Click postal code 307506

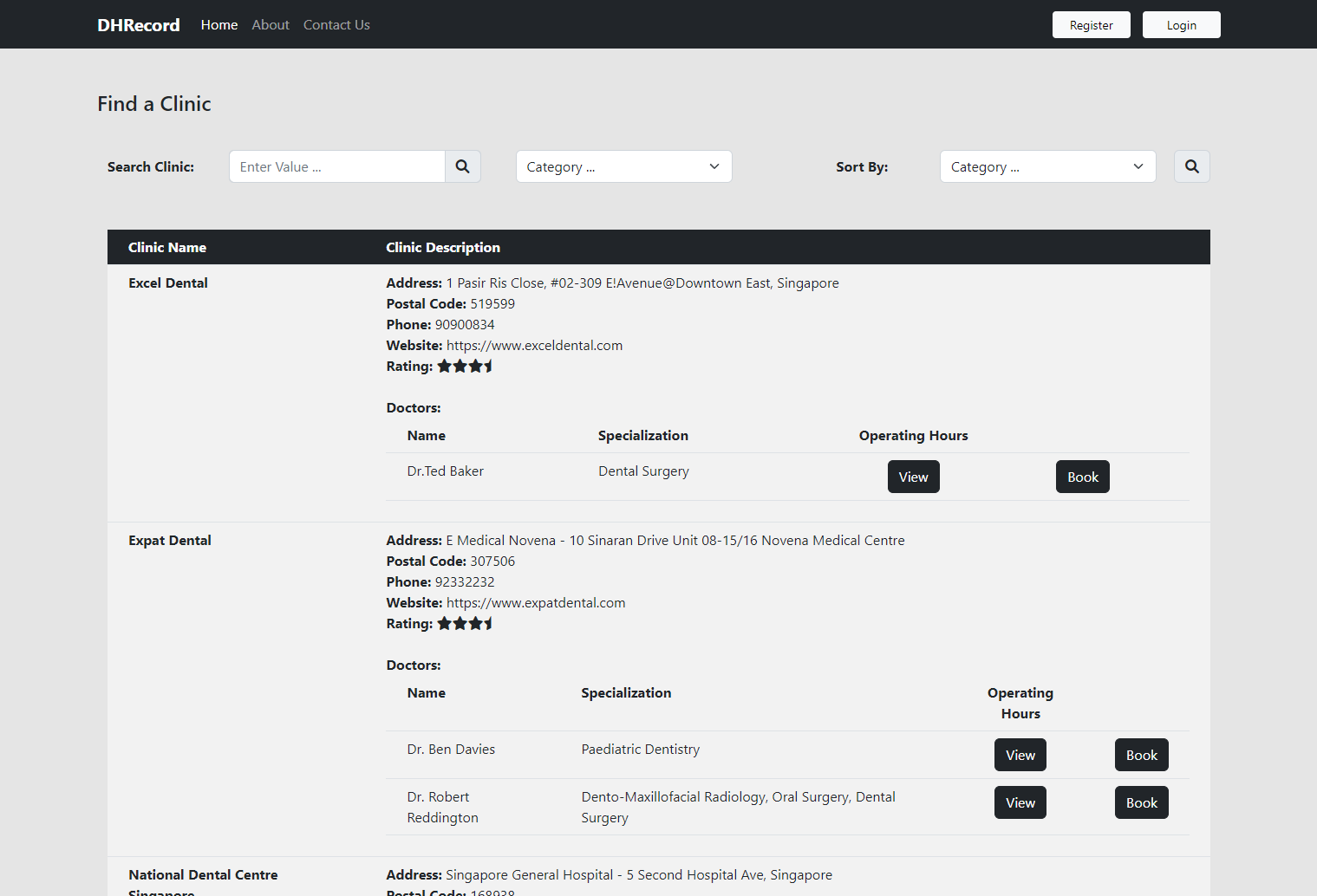tap(492, 562)
